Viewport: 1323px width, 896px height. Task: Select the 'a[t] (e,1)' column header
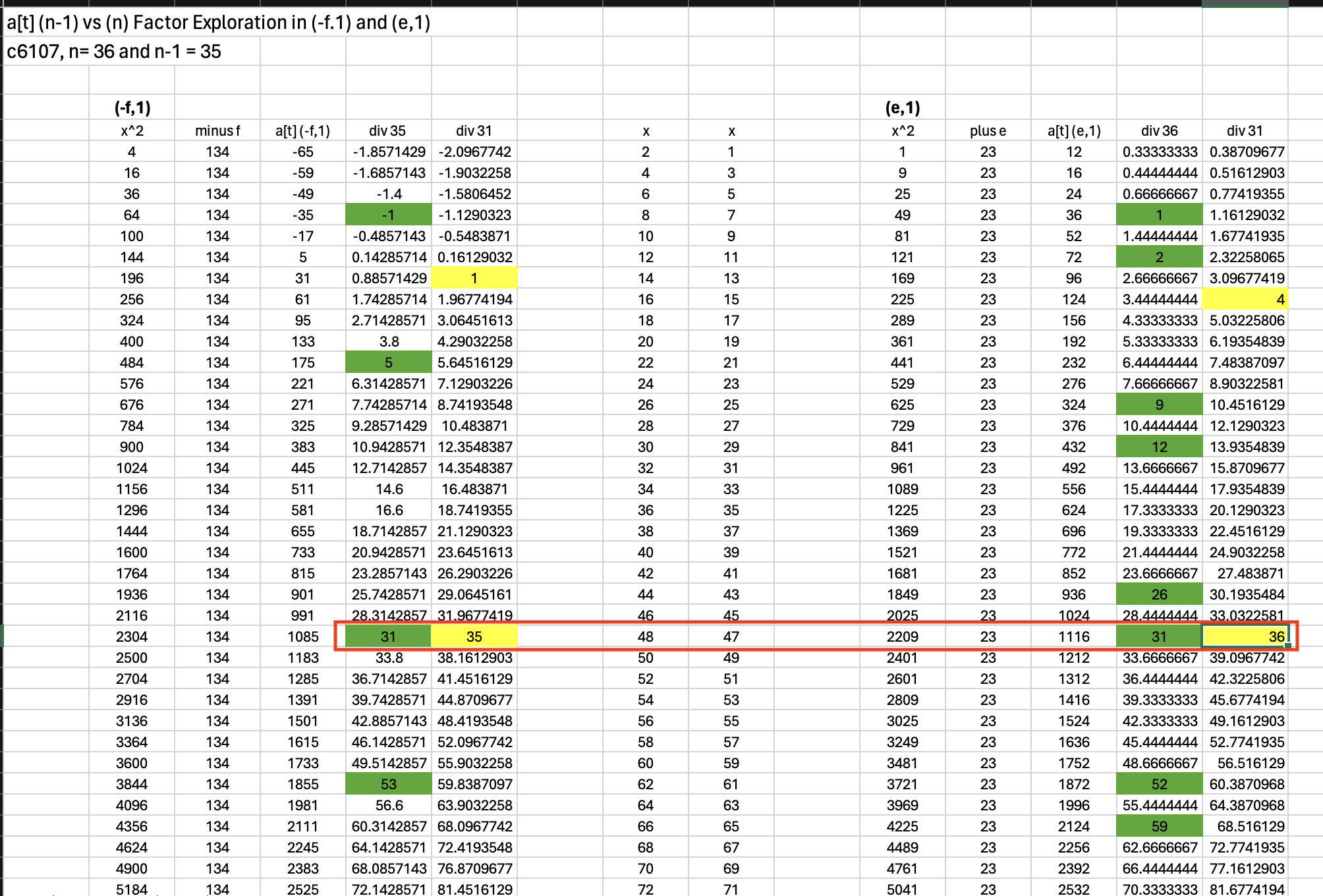(1074, 130)
